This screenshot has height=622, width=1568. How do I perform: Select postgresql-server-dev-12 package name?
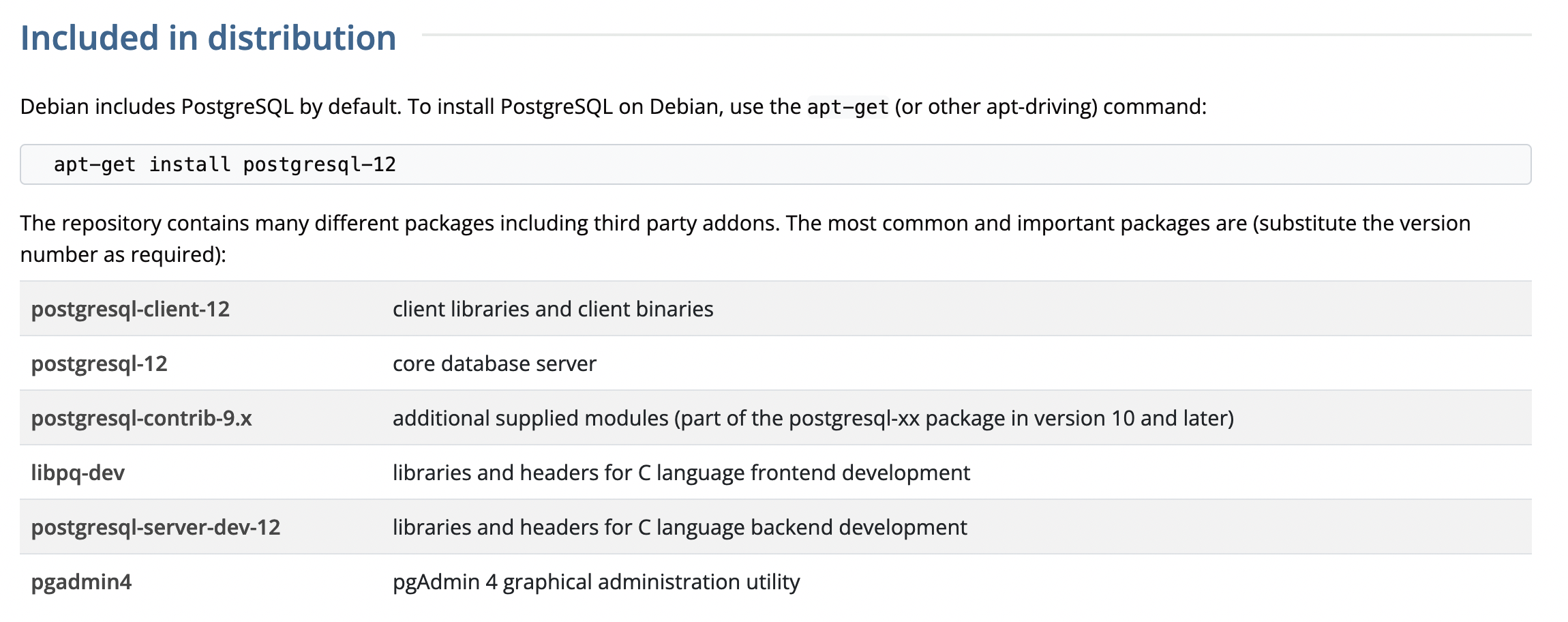155,527
